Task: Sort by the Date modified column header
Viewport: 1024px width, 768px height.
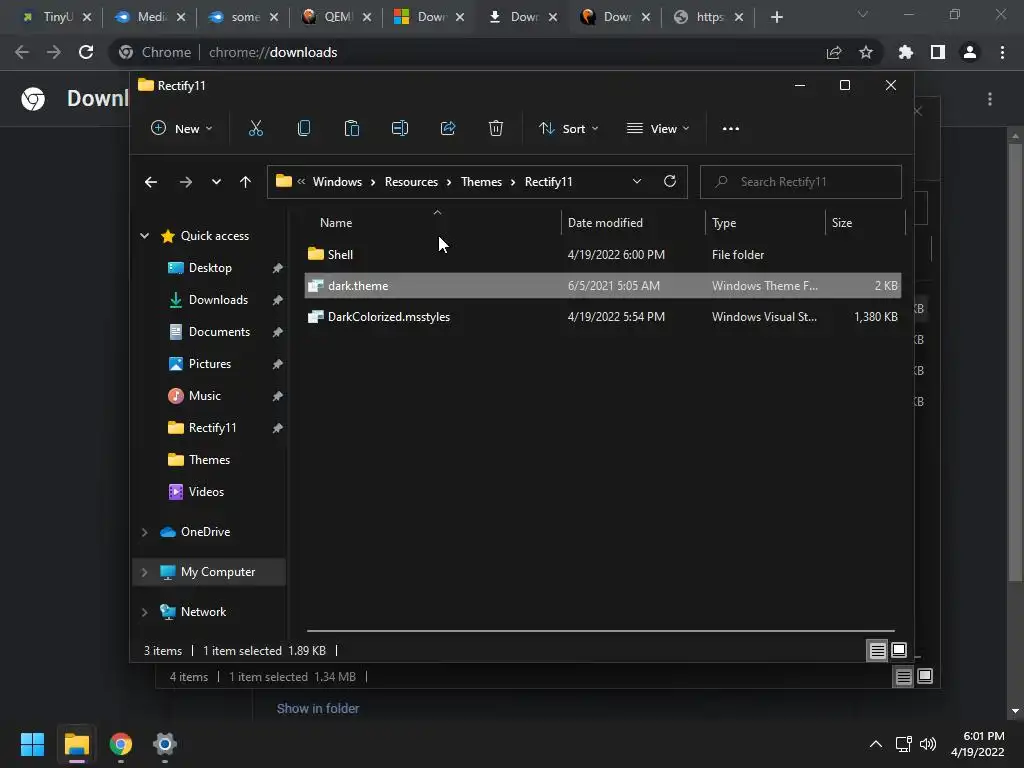Action: coord(633,223)
